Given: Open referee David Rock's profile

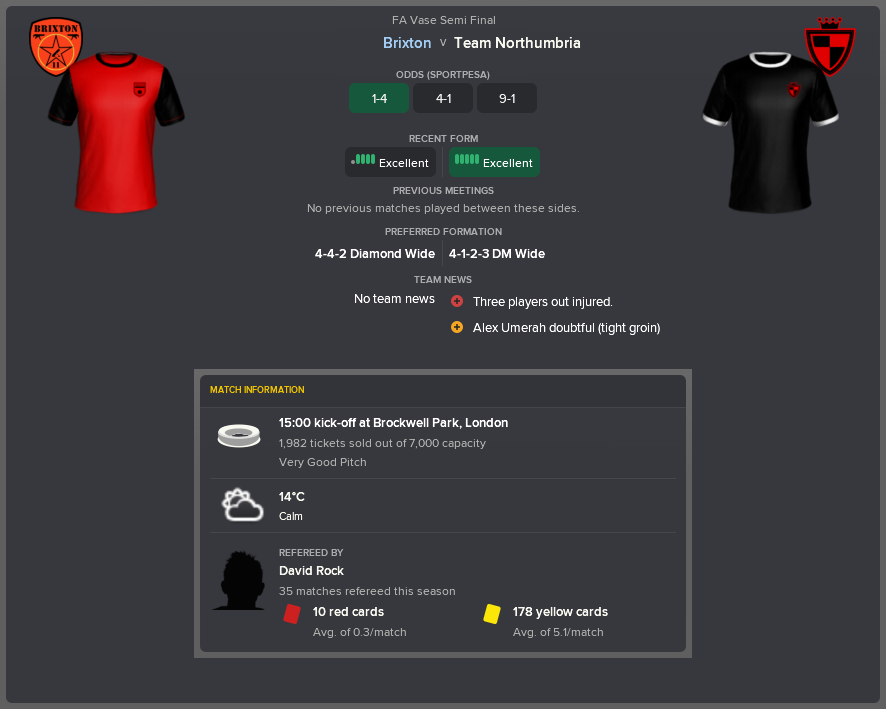Looking at the screenshot, I should click(311, 571).
